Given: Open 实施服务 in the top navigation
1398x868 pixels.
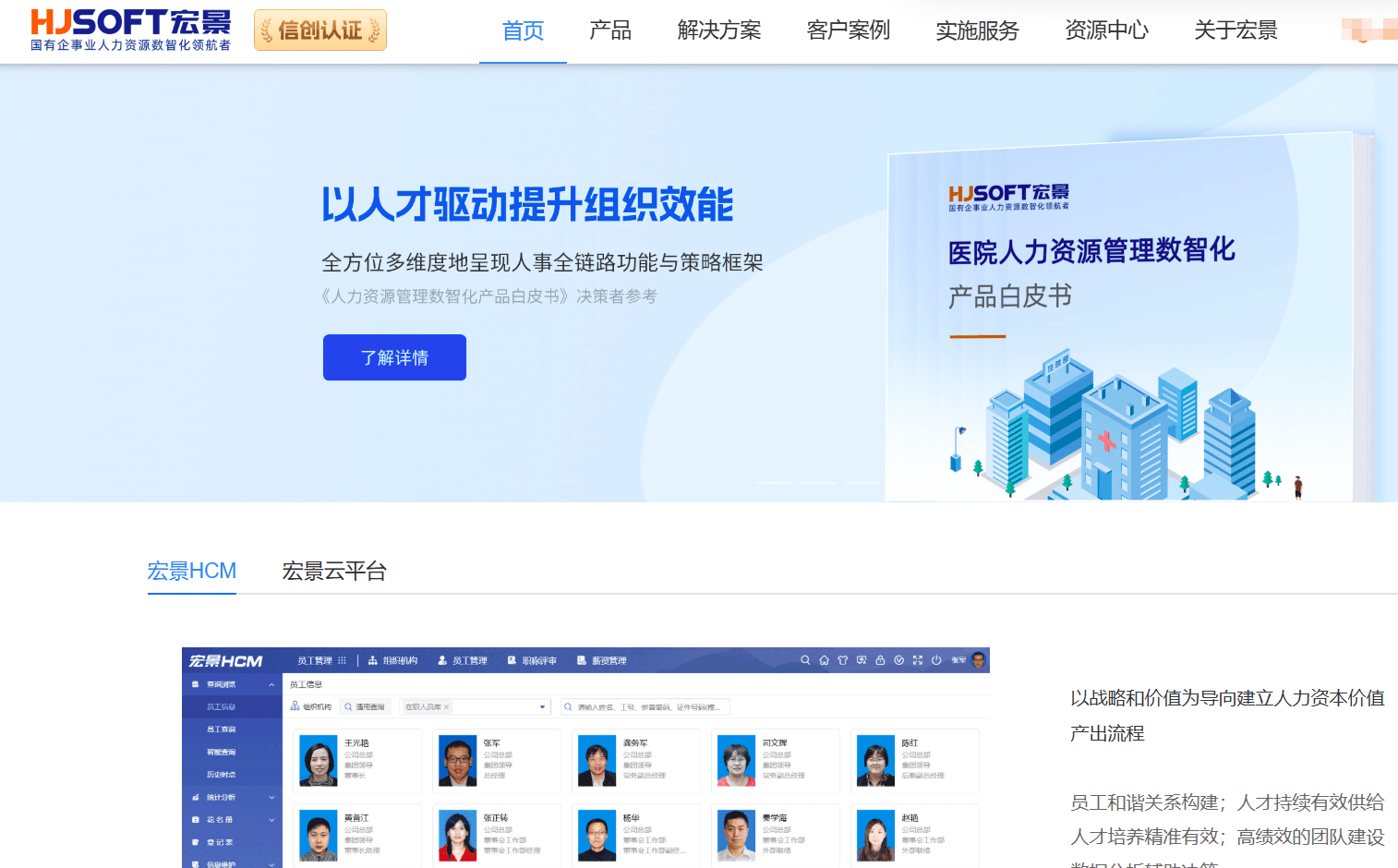Looking at the screenshot, I should coord(978,30).
